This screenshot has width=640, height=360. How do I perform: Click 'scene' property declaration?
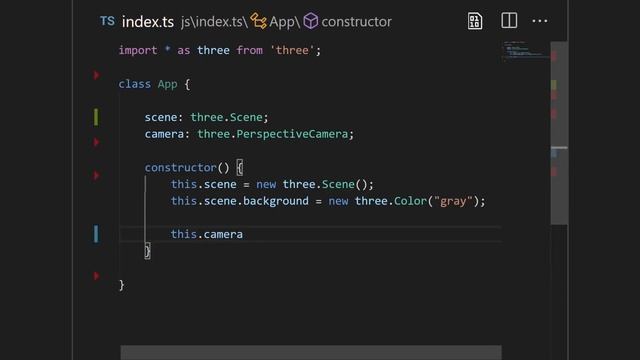161,117
